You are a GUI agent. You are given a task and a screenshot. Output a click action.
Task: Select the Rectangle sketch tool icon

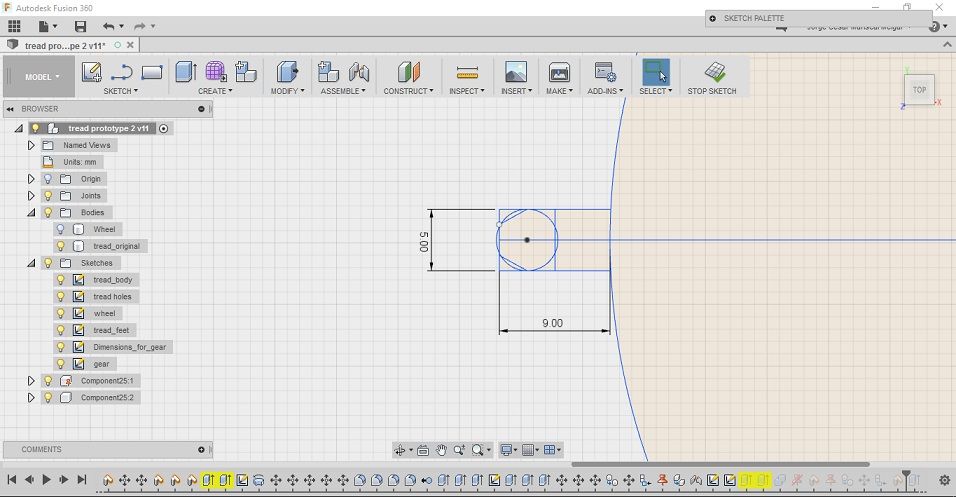[152, 73]
